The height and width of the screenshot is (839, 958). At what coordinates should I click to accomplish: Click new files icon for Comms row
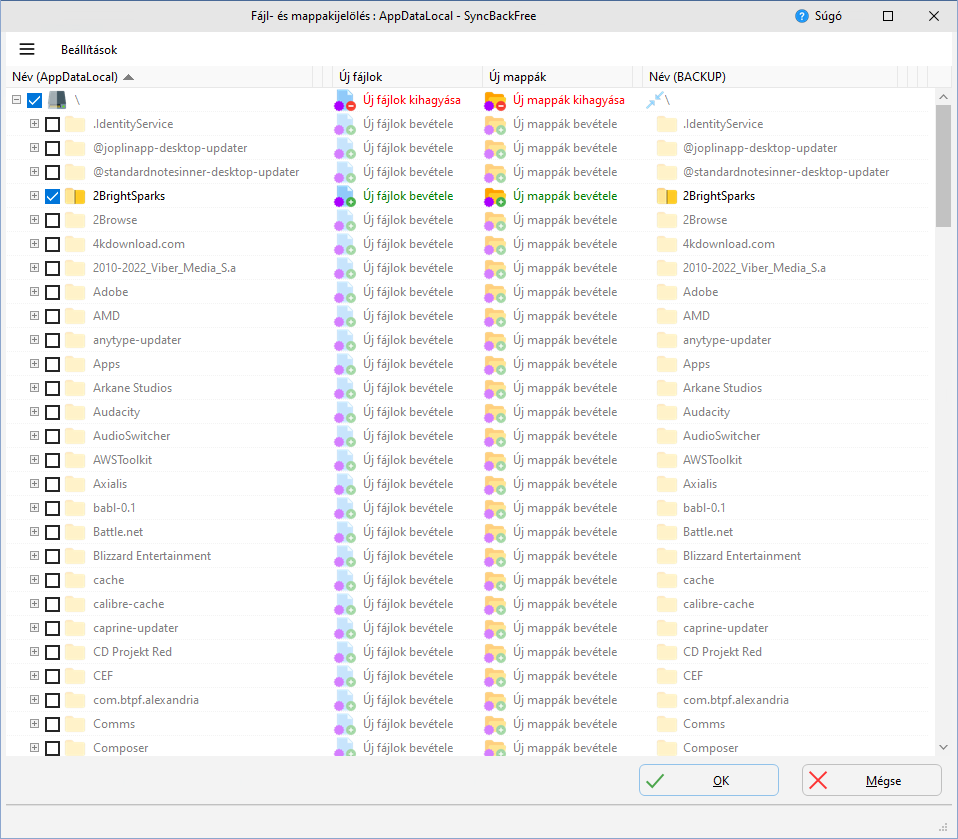coord(345,724)
